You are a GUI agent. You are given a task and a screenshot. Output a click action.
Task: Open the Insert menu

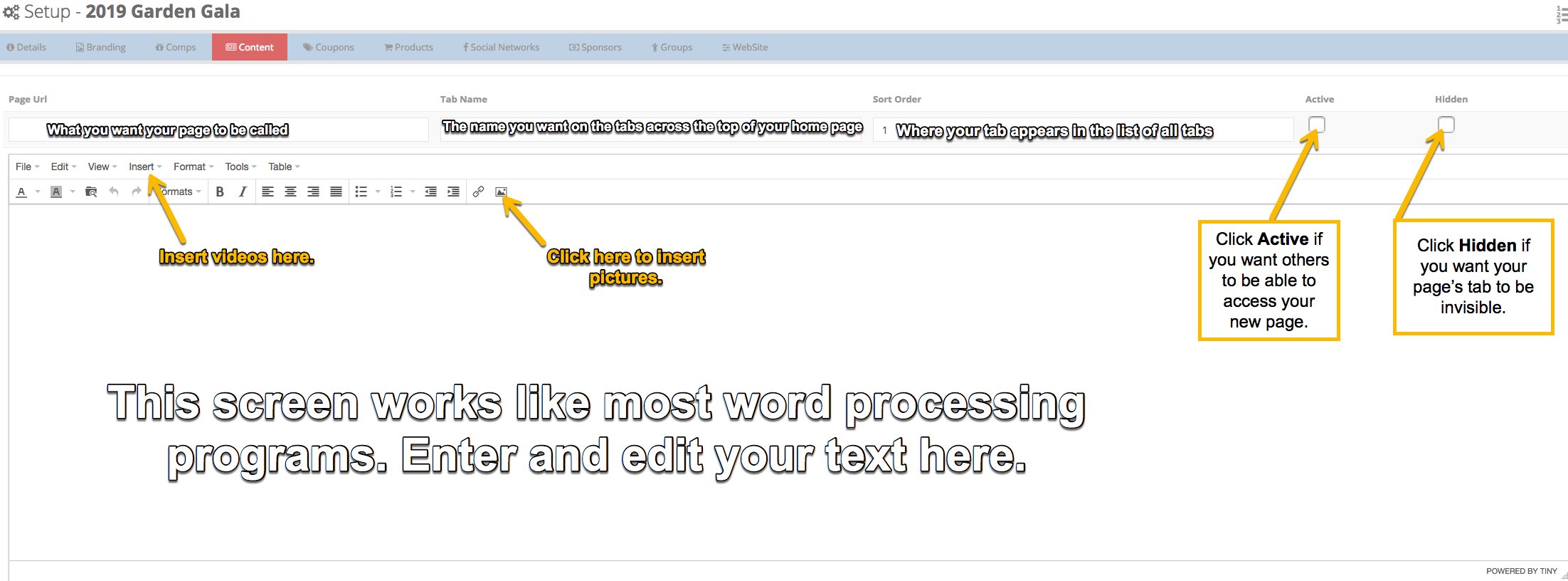pyautogui.click(x=144, y=167)
